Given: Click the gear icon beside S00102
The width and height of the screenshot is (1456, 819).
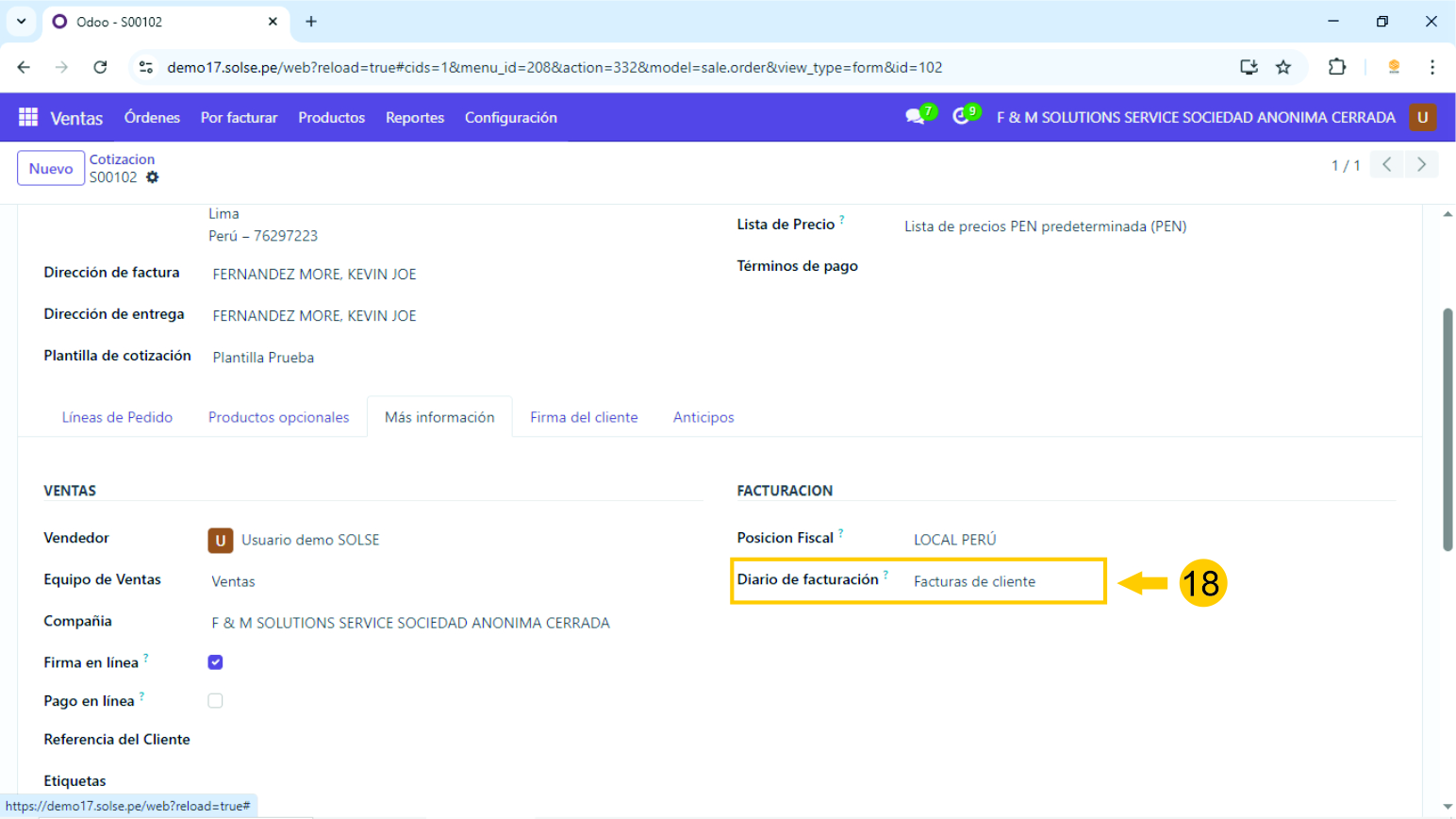Looking at the screenshot, I should tap(153, 177).
